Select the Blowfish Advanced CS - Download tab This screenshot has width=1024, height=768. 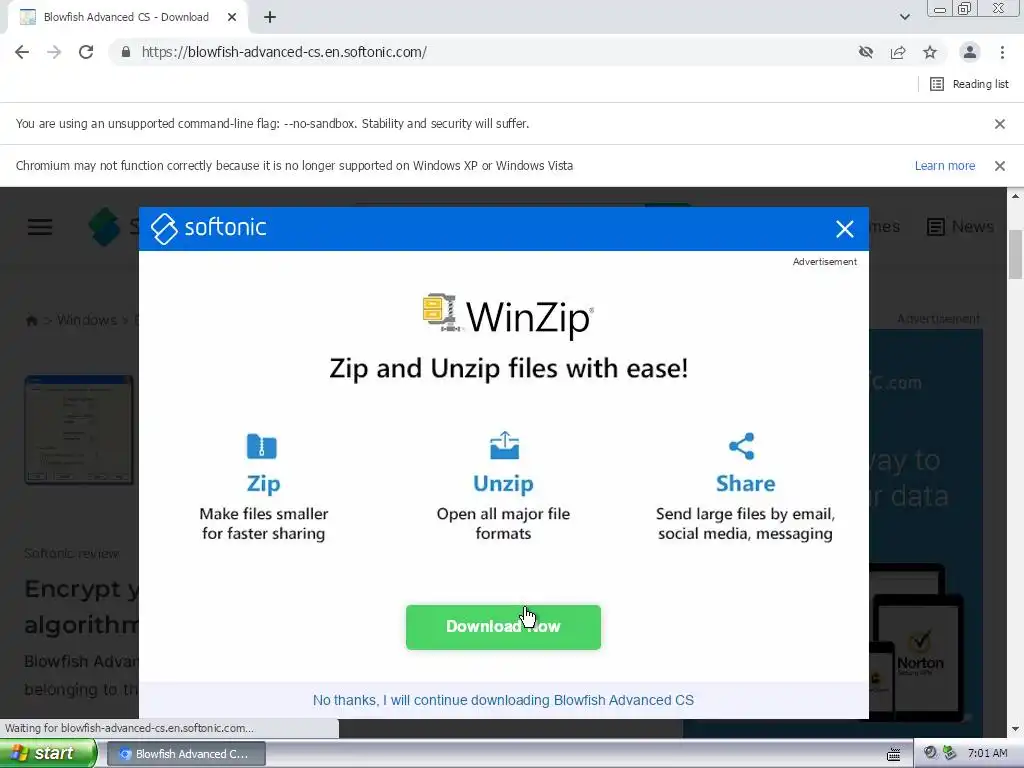(x=127, y=18)
